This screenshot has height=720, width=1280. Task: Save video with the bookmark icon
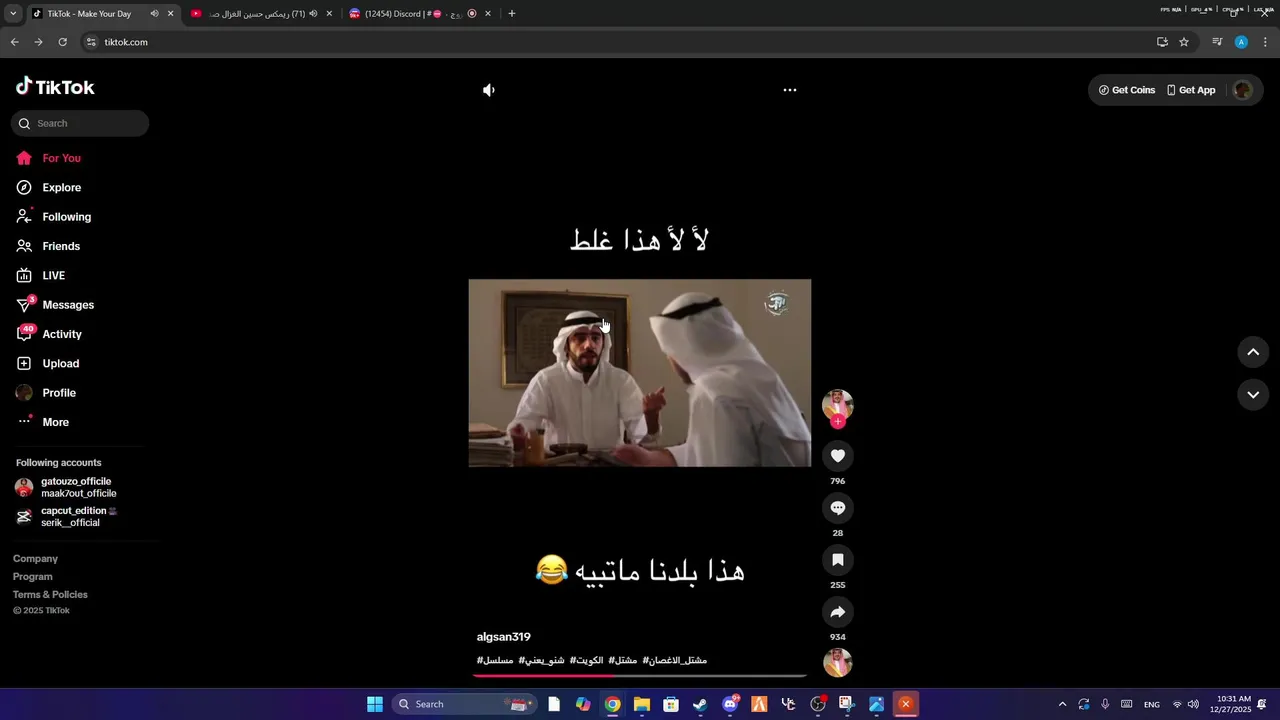point(838,560)
